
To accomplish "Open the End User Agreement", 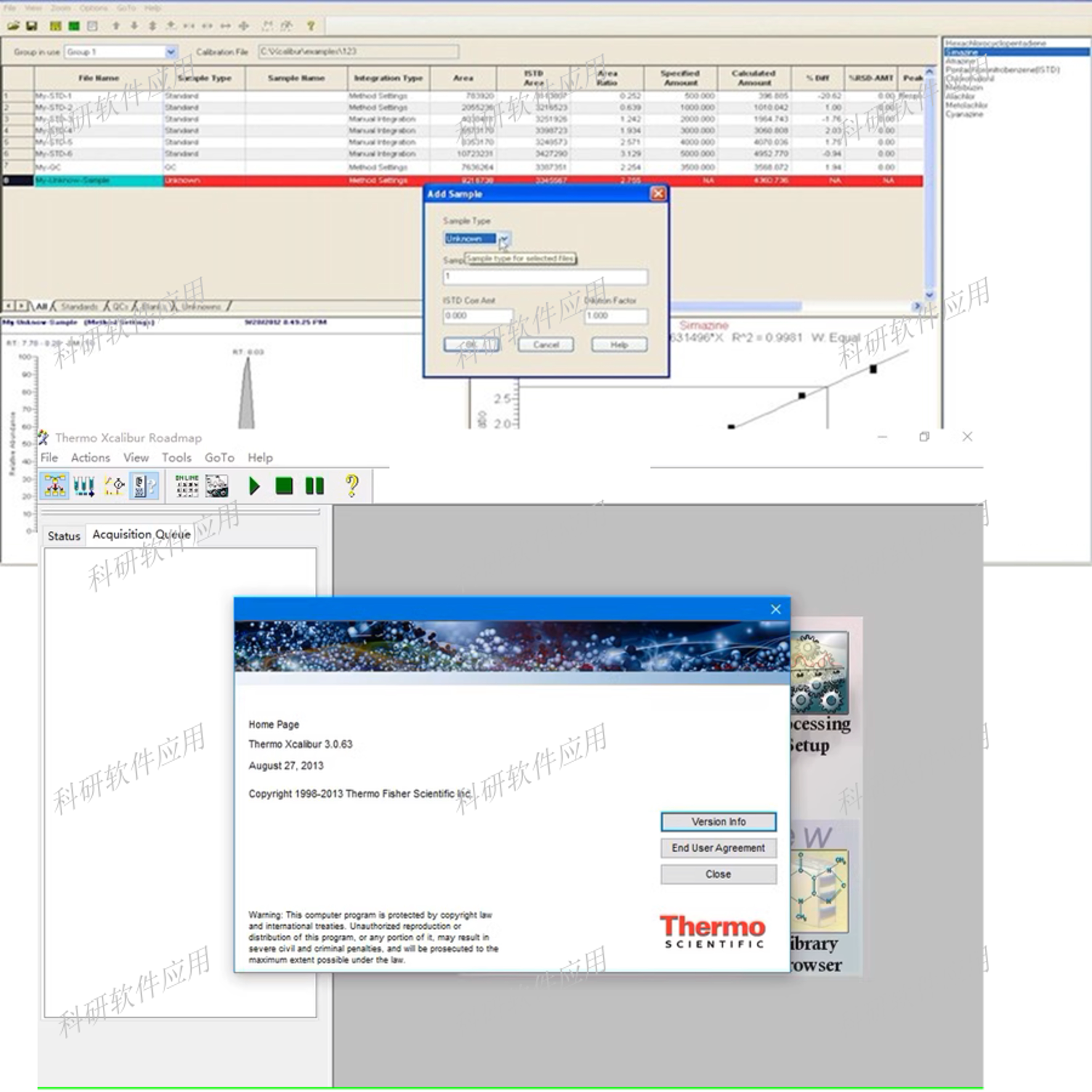I will click(719, 848).
